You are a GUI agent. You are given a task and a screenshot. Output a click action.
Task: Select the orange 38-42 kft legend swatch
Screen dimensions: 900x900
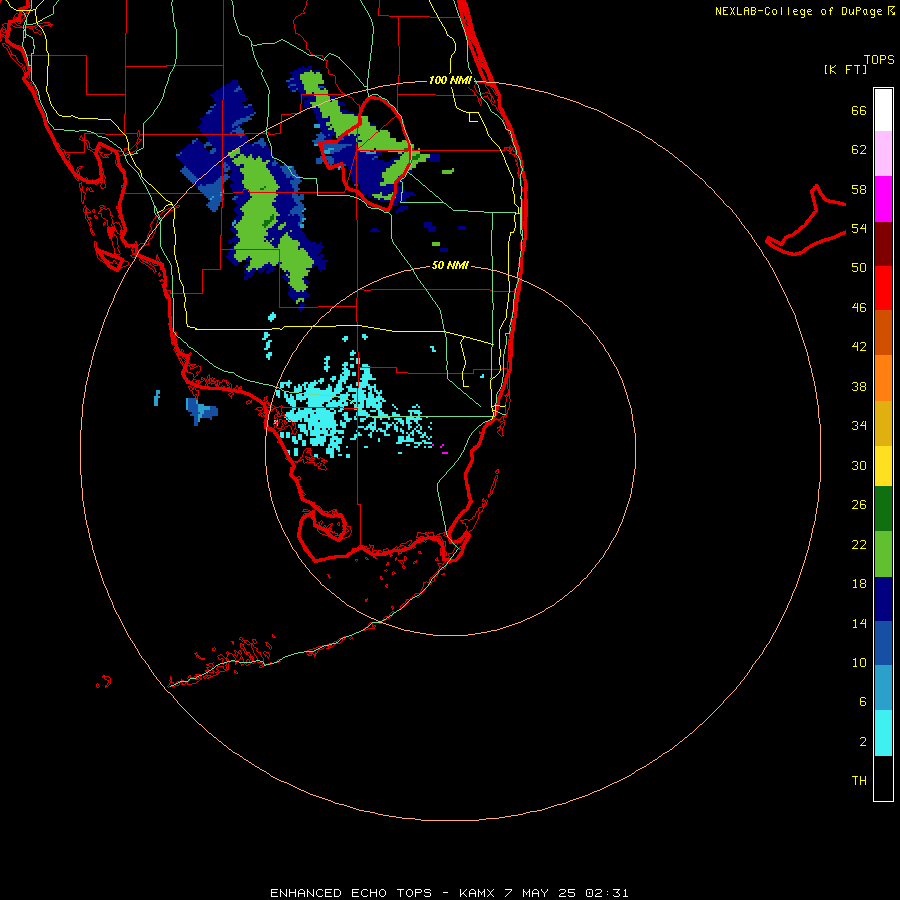(x=883, y=378)
